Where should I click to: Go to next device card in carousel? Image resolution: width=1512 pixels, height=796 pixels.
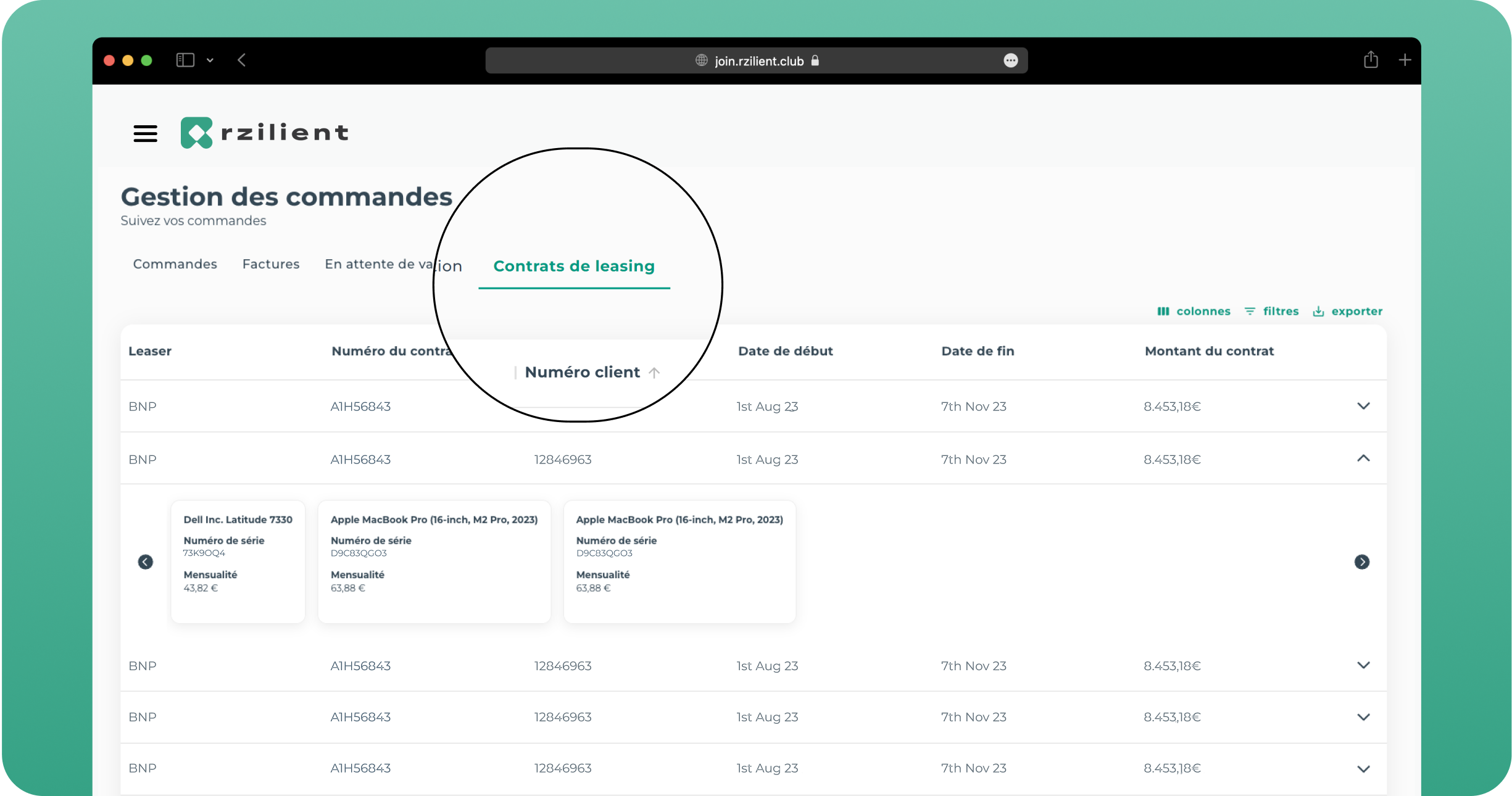(x=1361, y=562)
